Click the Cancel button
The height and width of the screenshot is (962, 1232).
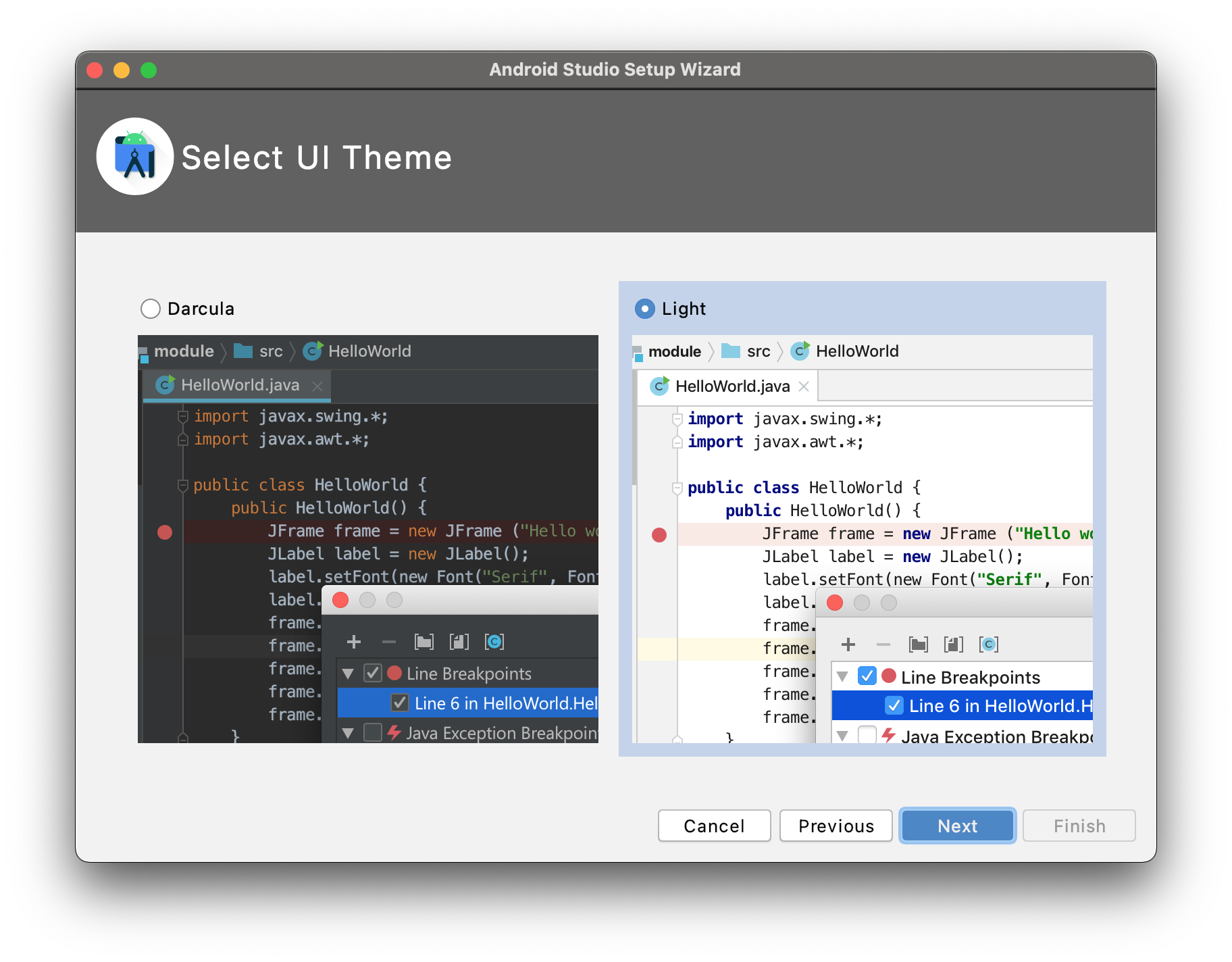point(714,826)
